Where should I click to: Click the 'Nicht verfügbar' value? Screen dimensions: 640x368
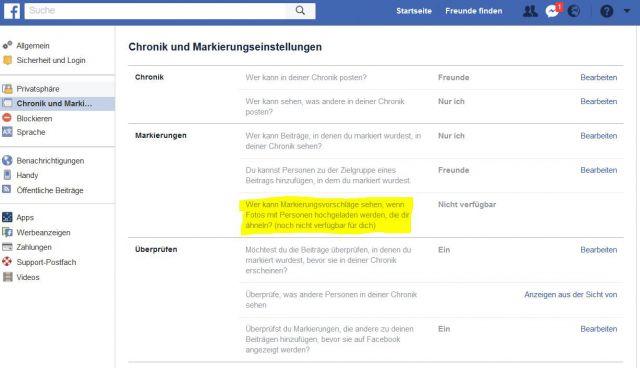pos(467,204)
